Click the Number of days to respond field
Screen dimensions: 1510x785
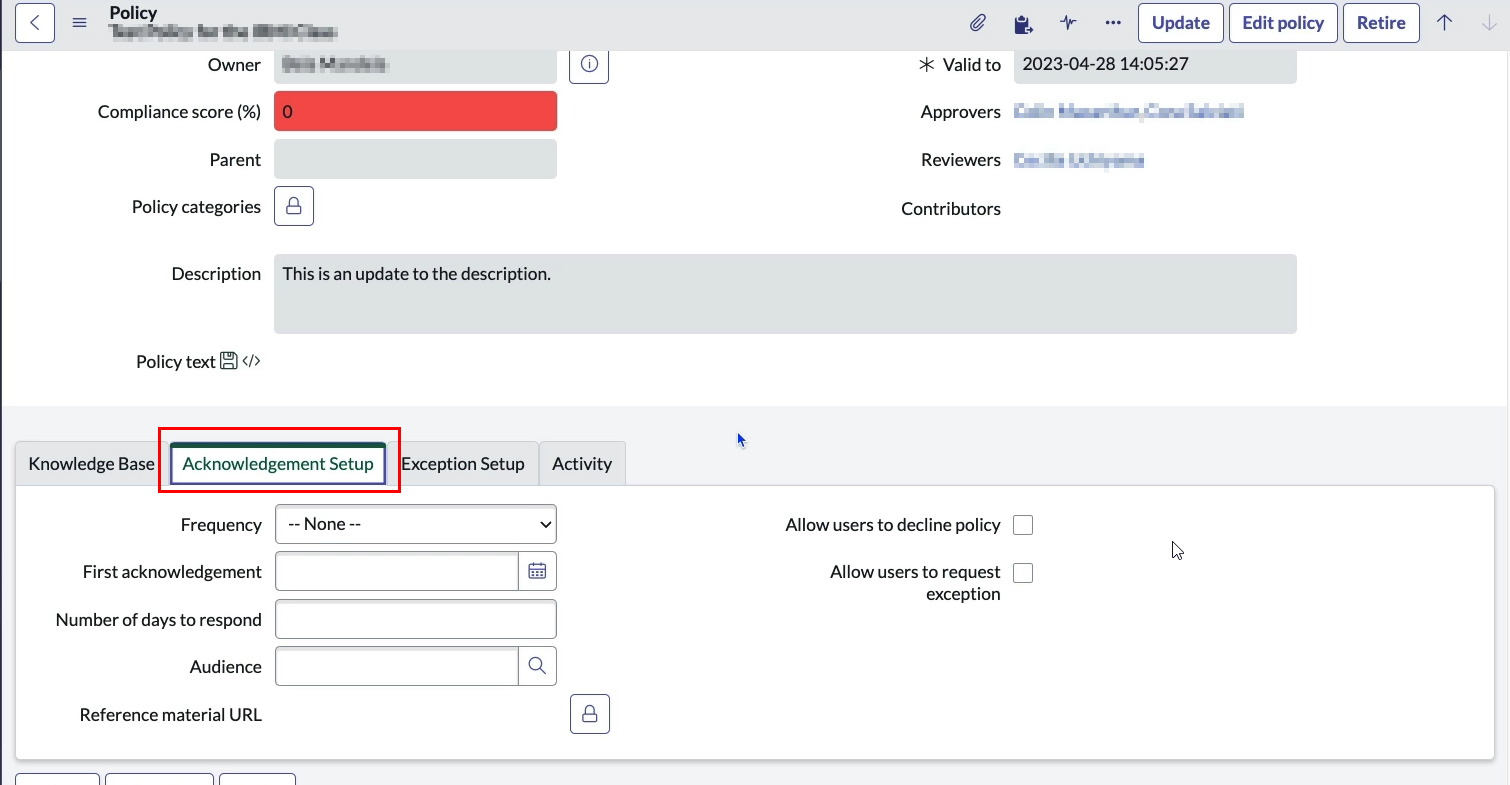click(x=415, y=619)
